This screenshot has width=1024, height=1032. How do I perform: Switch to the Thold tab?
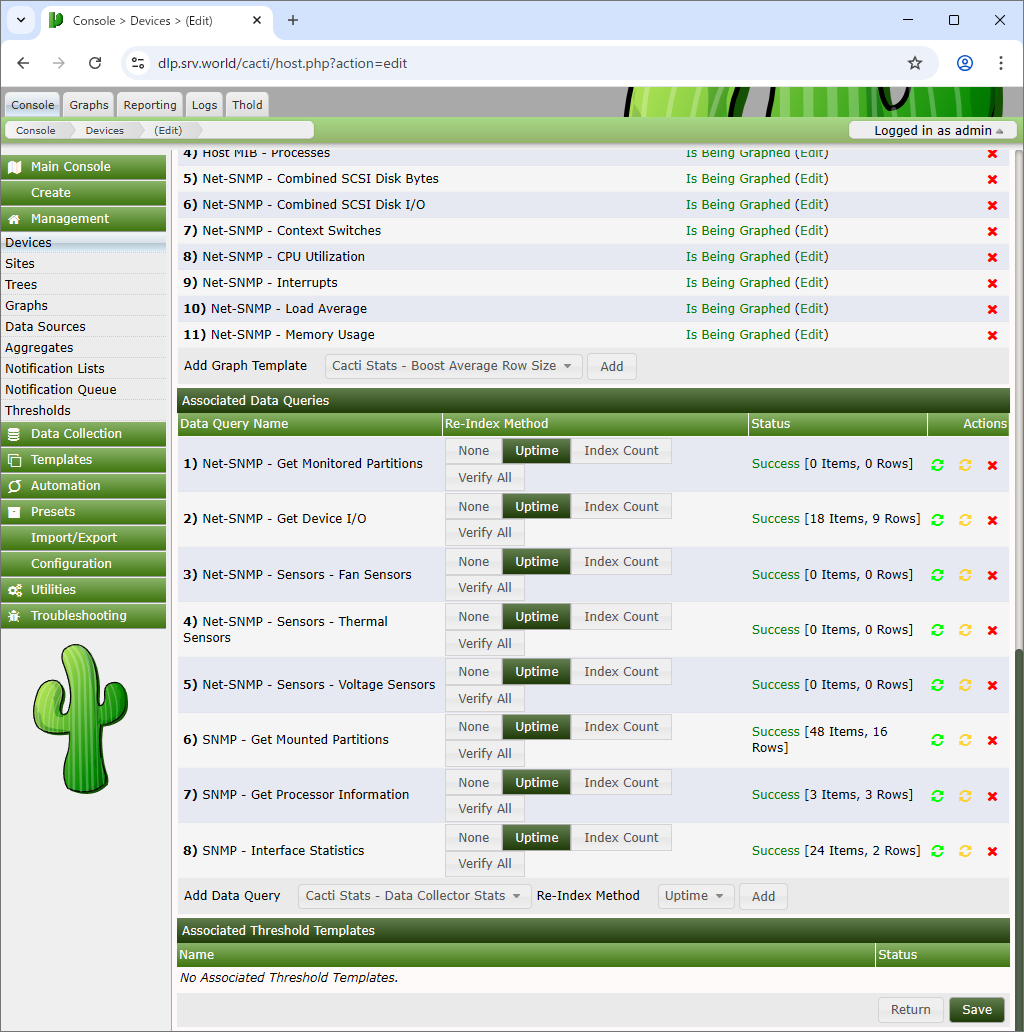[247, 105]
